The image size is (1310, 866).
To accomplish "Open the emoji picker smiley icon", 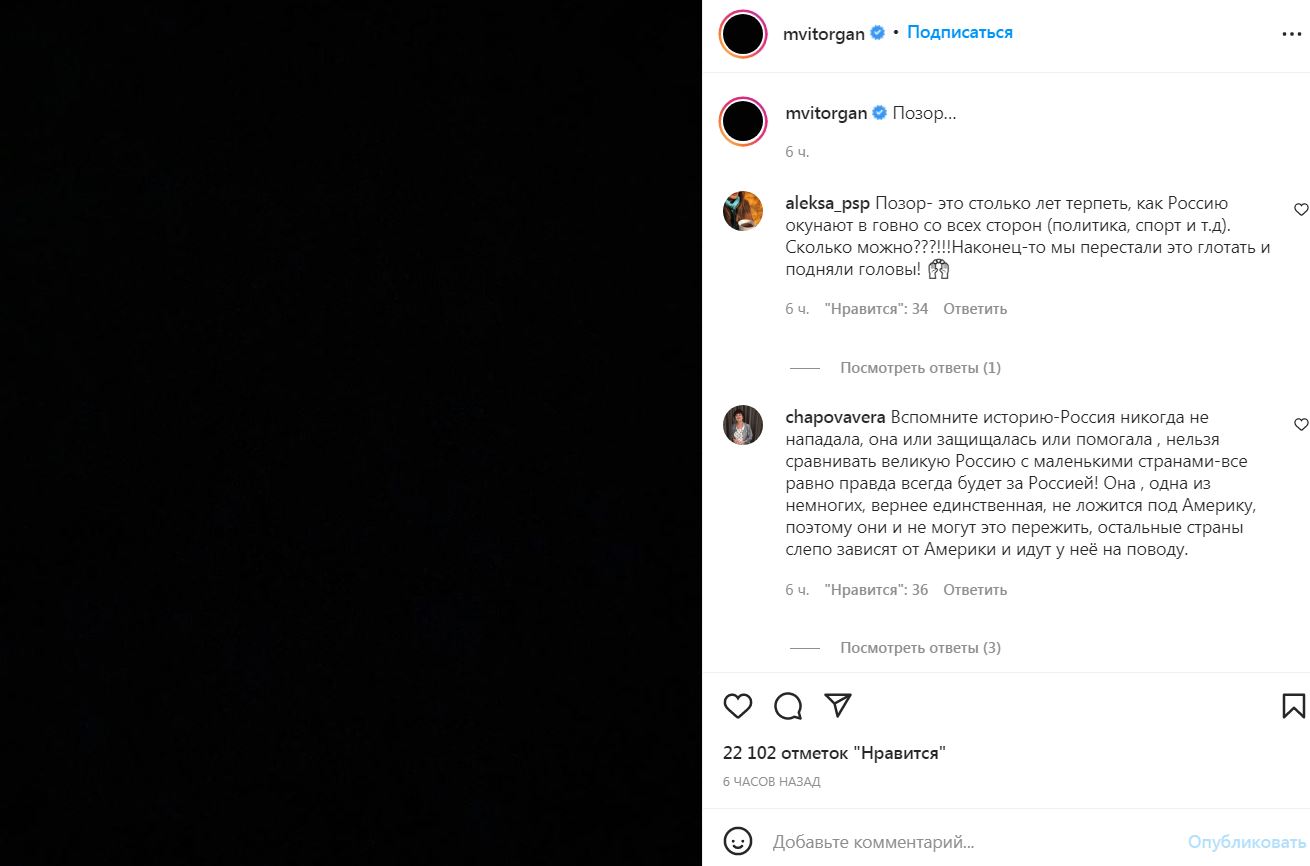I will click(x=738, y=841).
